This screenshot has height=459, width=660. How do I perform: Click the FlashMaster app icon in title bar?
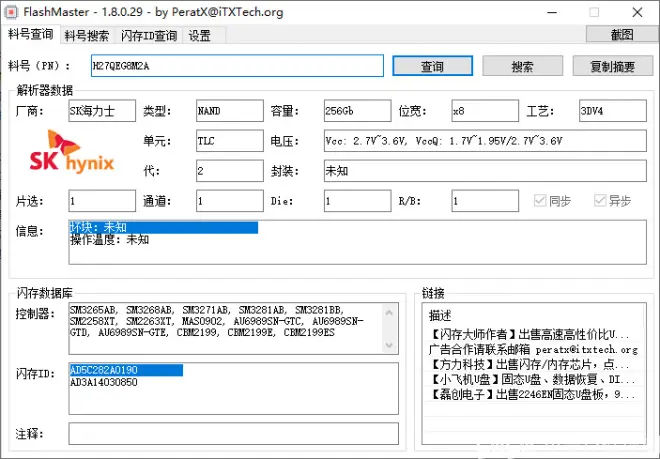click(12, 13)
